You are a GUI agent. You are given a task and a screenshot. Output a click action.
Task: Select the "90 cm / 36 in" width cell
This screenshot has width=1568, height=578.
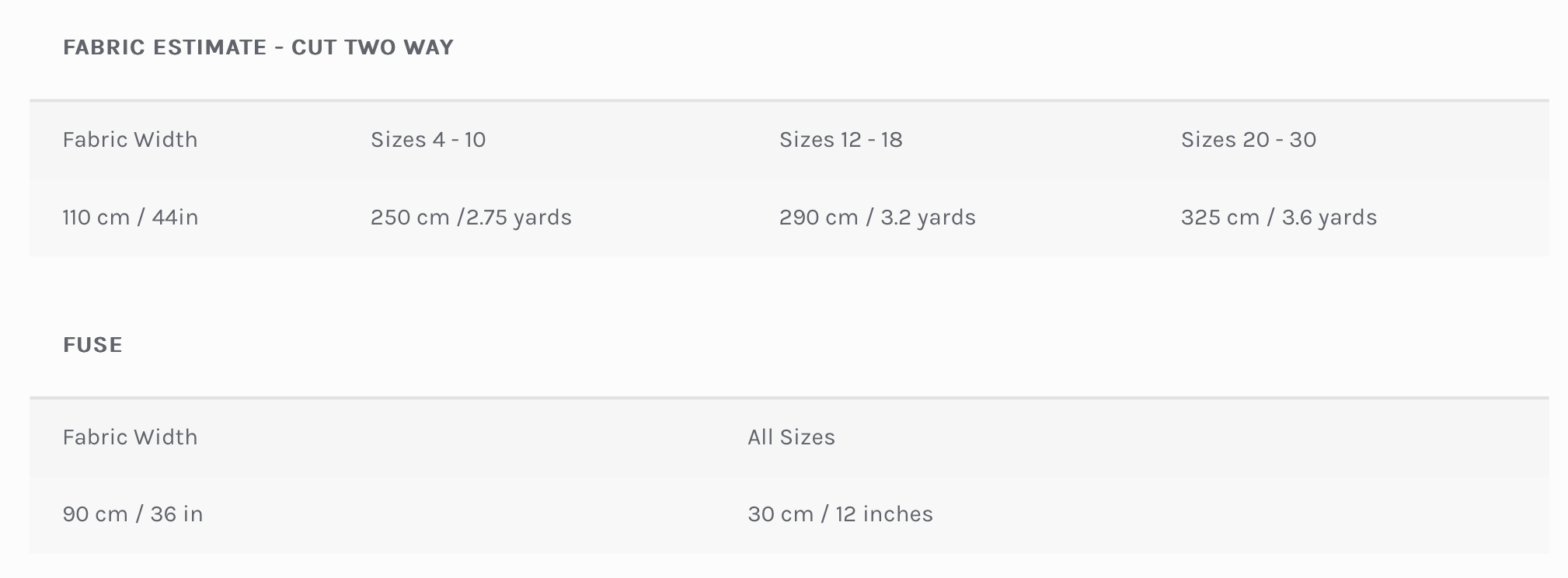pyautogui.click(x=132, y=514)
